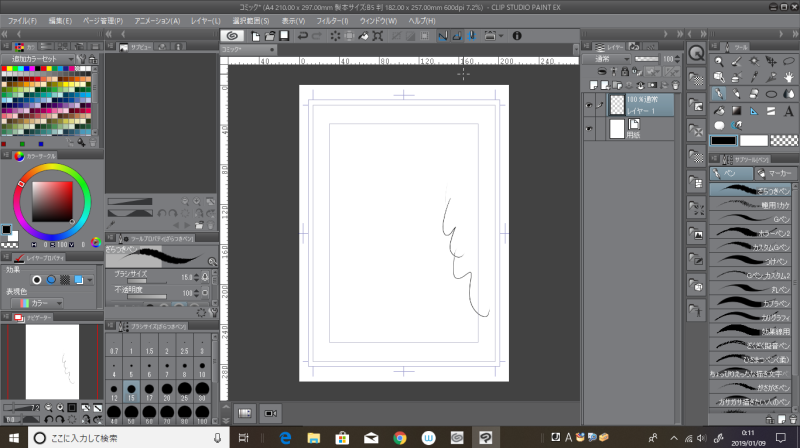Select the Zoom magnifier tool
Viewport: 800px width, 448px height.
[718, 62]
